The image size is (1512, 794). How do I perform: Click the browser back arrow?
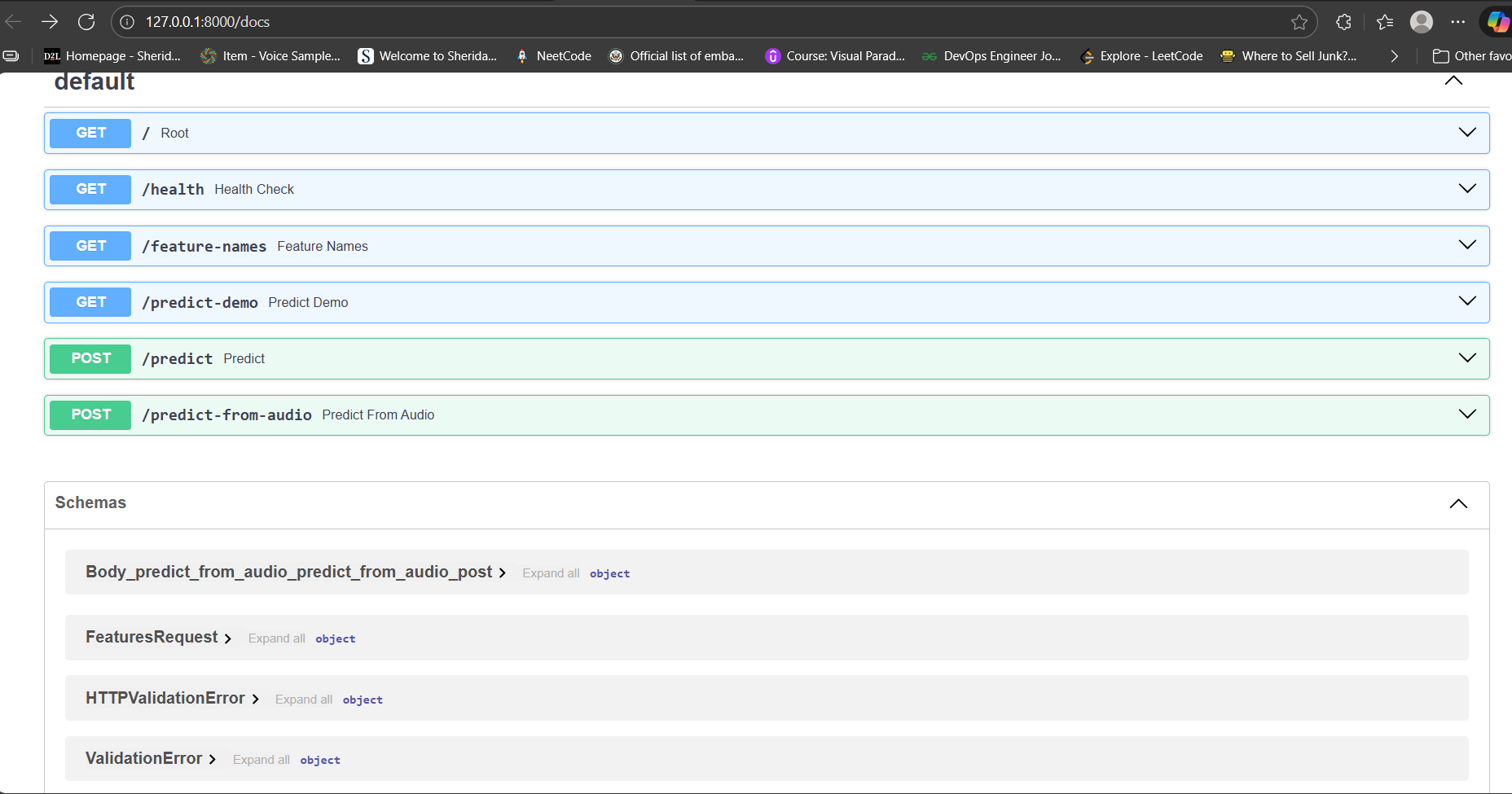pos(13,22)
